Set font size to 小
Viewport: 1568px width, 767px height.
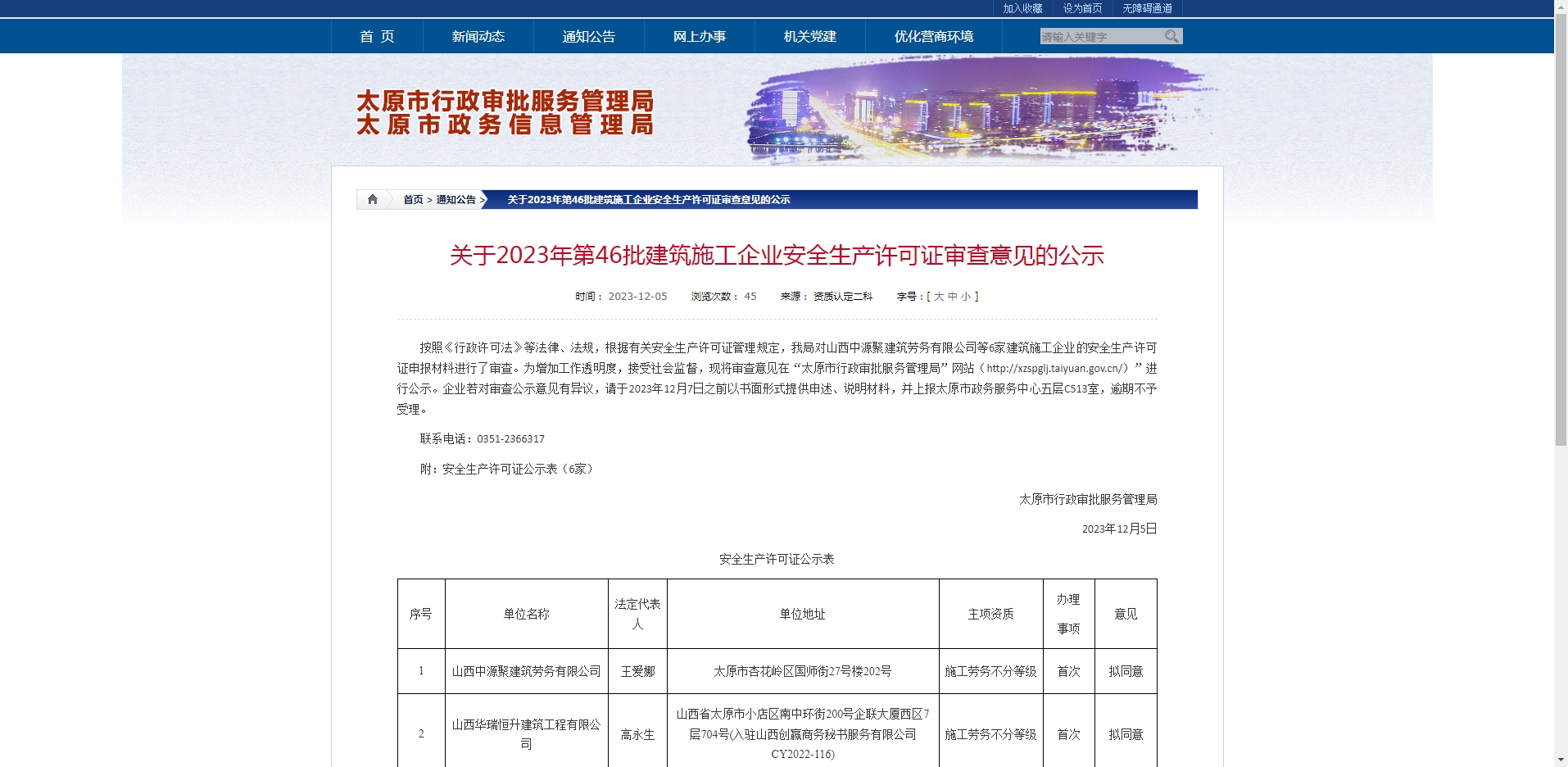[966, 297]
